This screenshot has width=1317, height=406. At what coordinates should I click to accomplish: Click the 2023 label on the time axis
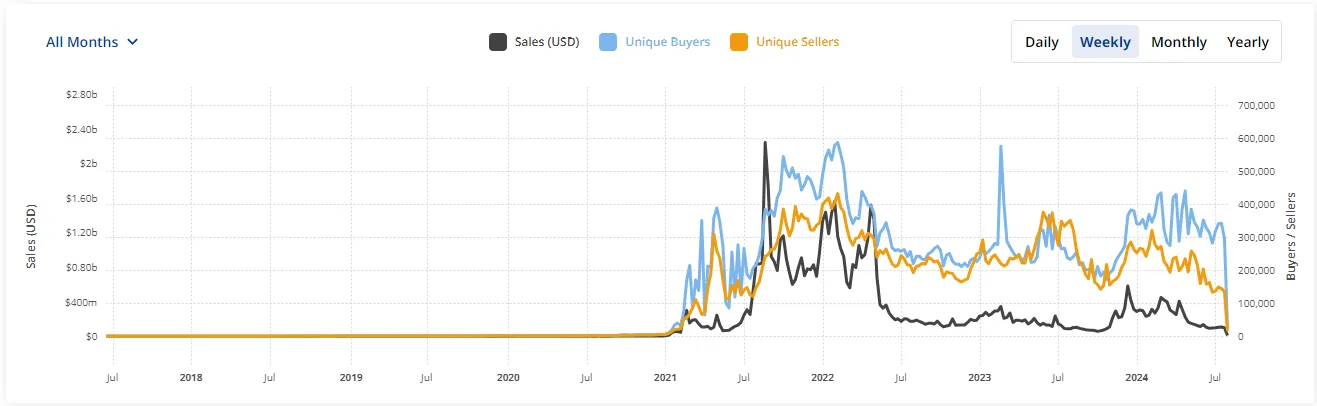tap(979, 377)
